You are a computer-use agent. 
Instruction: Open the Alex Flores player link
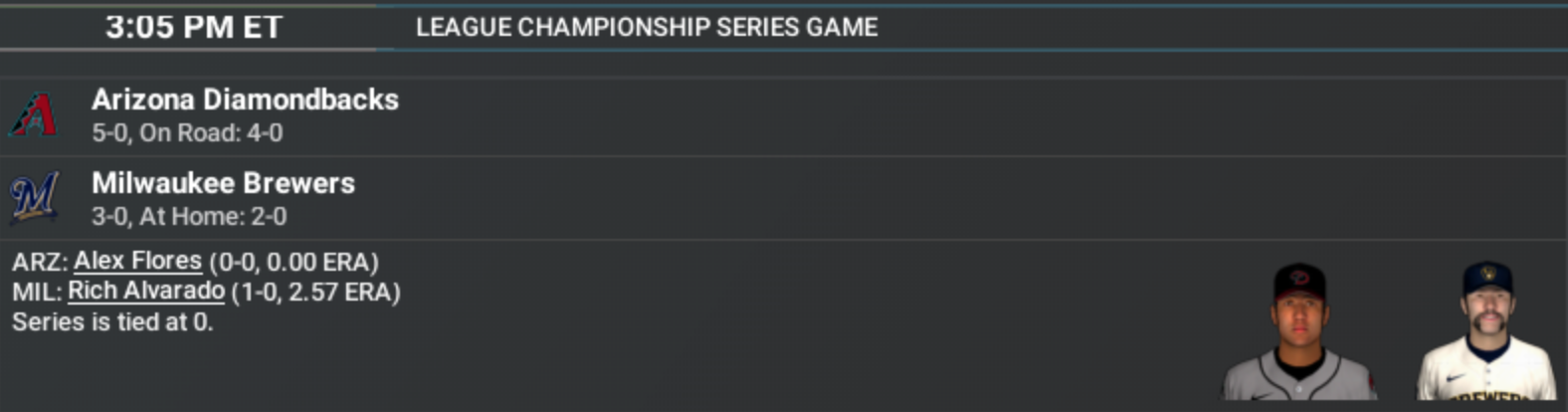tap(137, 262)
